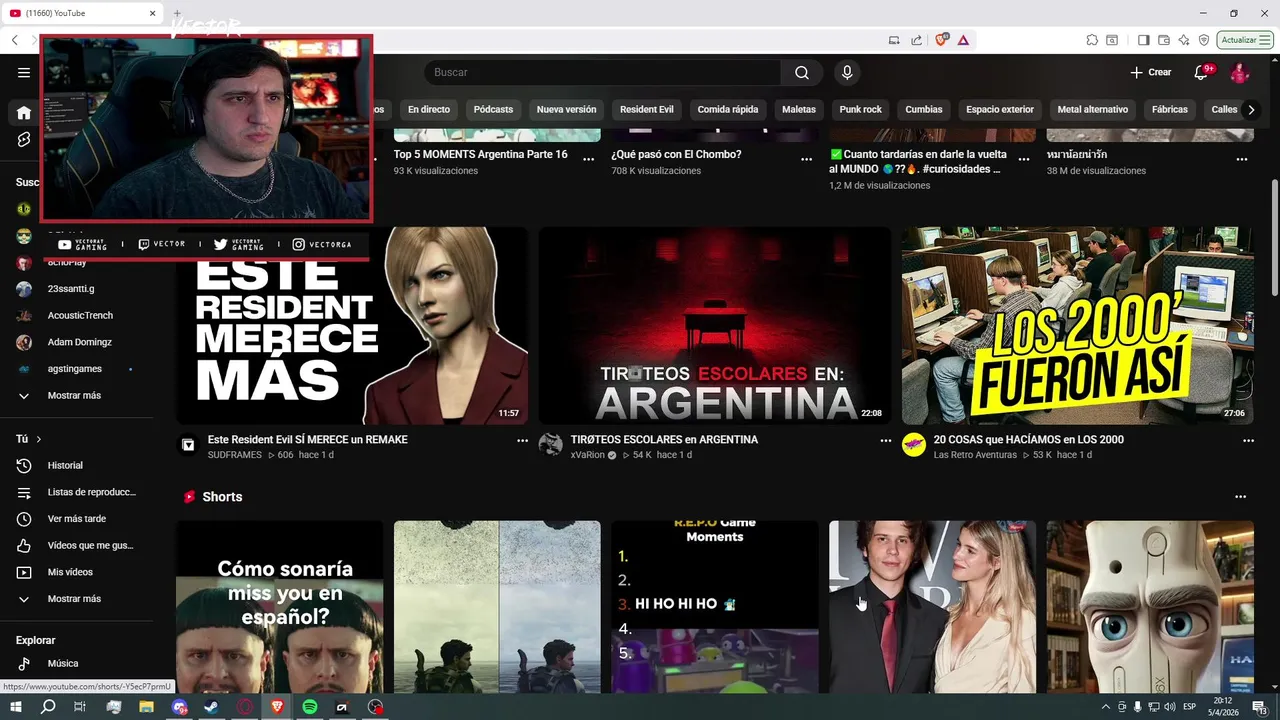1280x720 pixels.
Task: Open the YouTube account avatar menu
Action: (x=1240, y=72)
